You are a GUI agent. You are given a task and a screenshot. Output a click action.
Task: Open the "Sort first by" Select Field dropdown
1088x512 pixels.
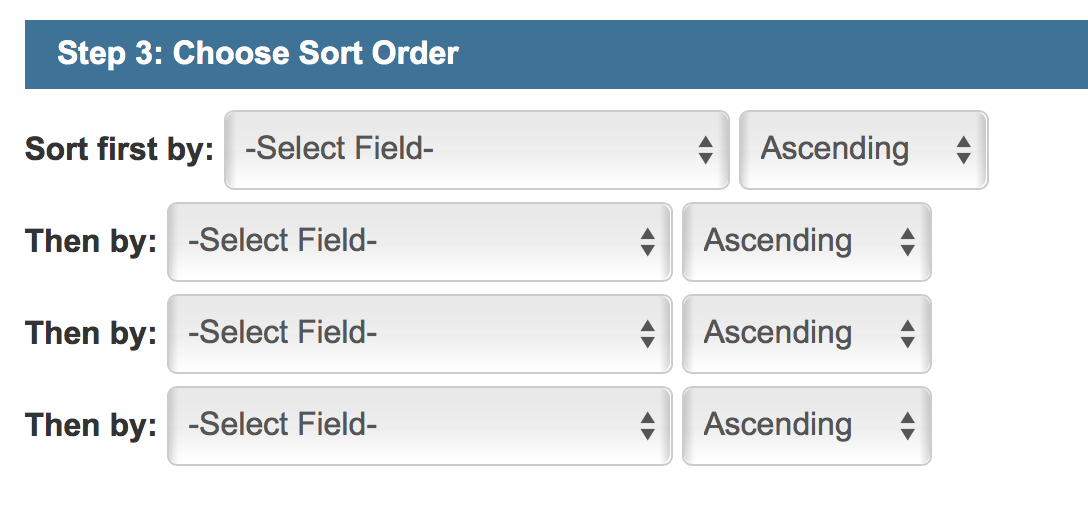point(476,150)
